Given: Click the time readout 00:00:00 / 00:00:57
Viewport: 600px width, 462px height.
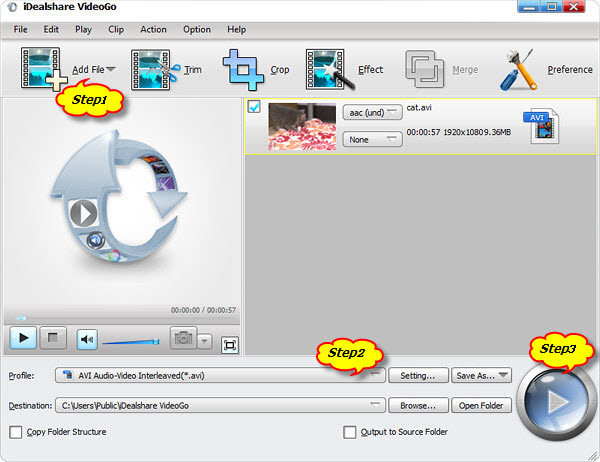Looking at the screenshot, I should 203,310.
